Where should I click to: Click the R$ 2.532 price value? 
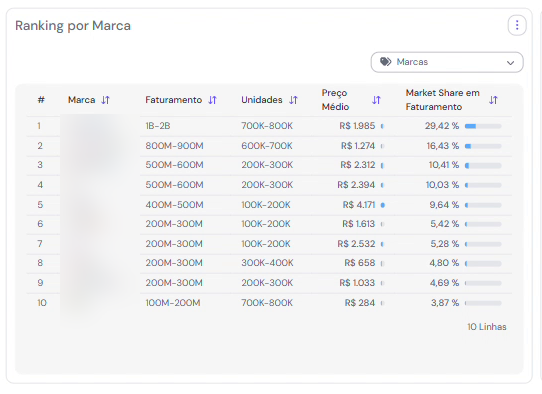(356, 244)
